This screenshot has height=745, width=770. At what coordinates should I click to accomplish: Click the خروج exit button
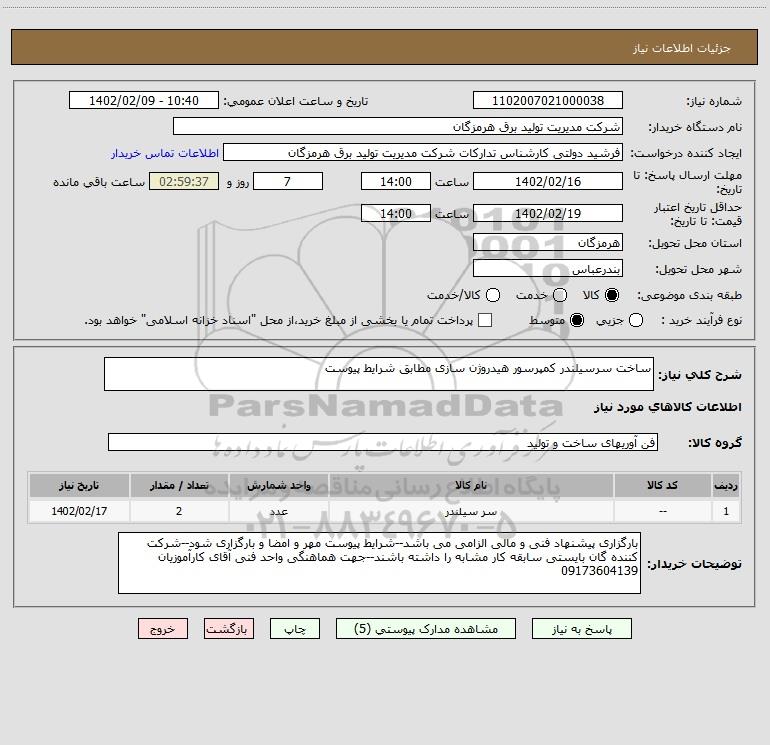click(163, 629)
